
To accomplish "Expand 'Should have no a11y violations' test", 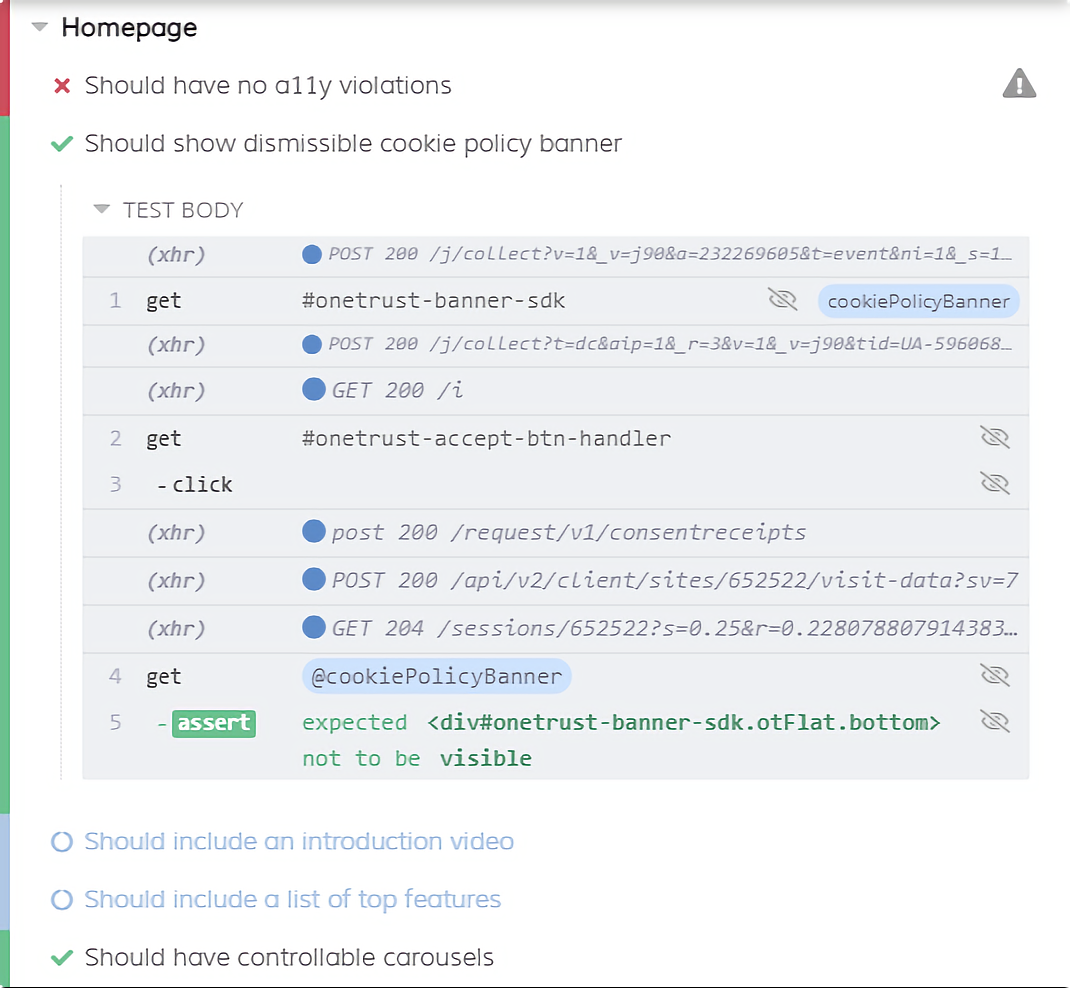I will tap(268, 86).
